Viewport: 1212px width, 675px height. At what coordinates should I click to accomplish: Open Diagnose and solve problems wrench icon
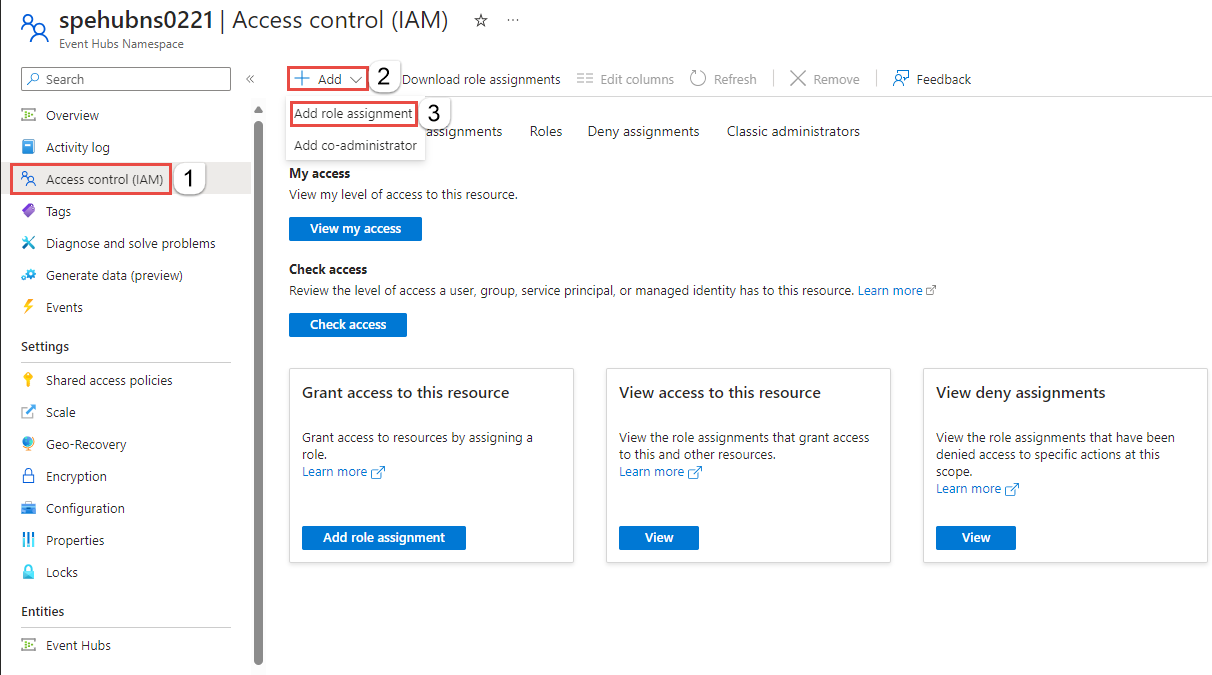pyautogui.click(x=28, y=243)
